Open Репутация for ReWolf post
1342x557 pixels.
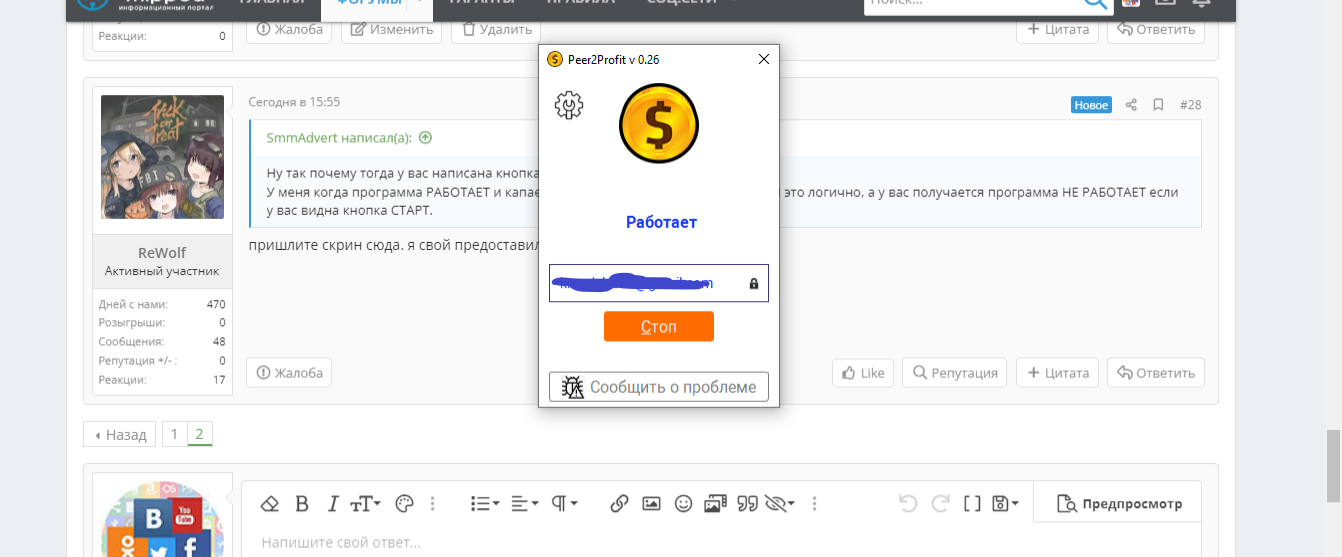(955, 373)
